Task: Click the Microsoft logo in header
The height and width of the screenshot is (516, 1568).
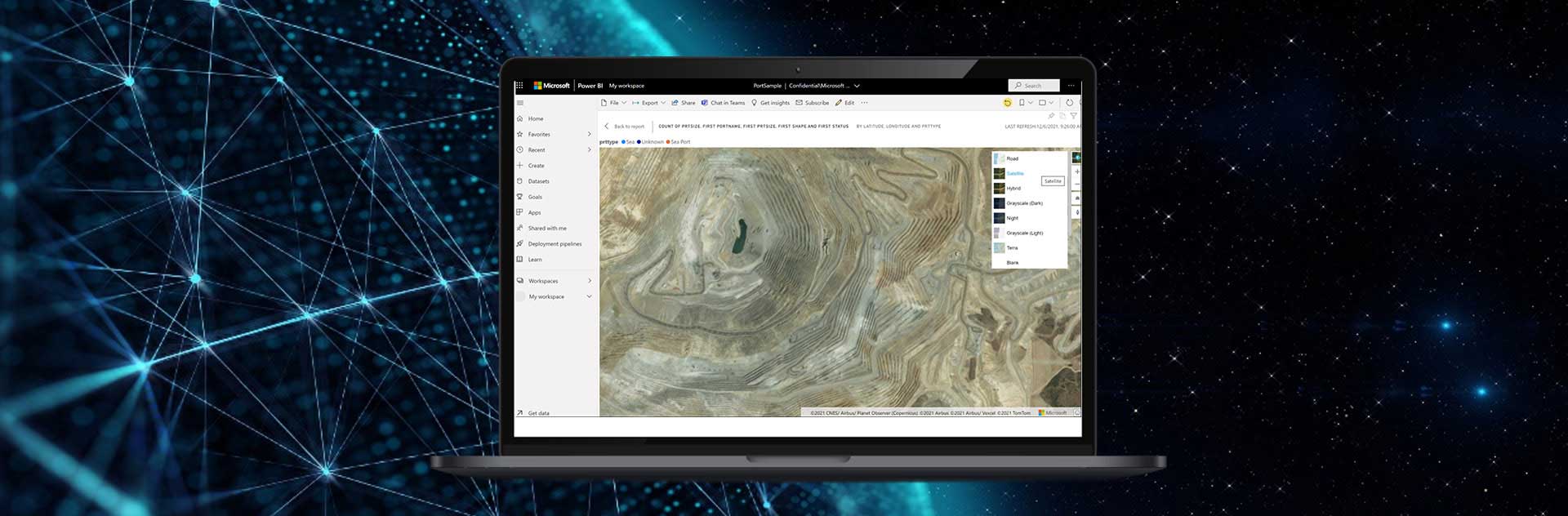Action: pos(552,86)
